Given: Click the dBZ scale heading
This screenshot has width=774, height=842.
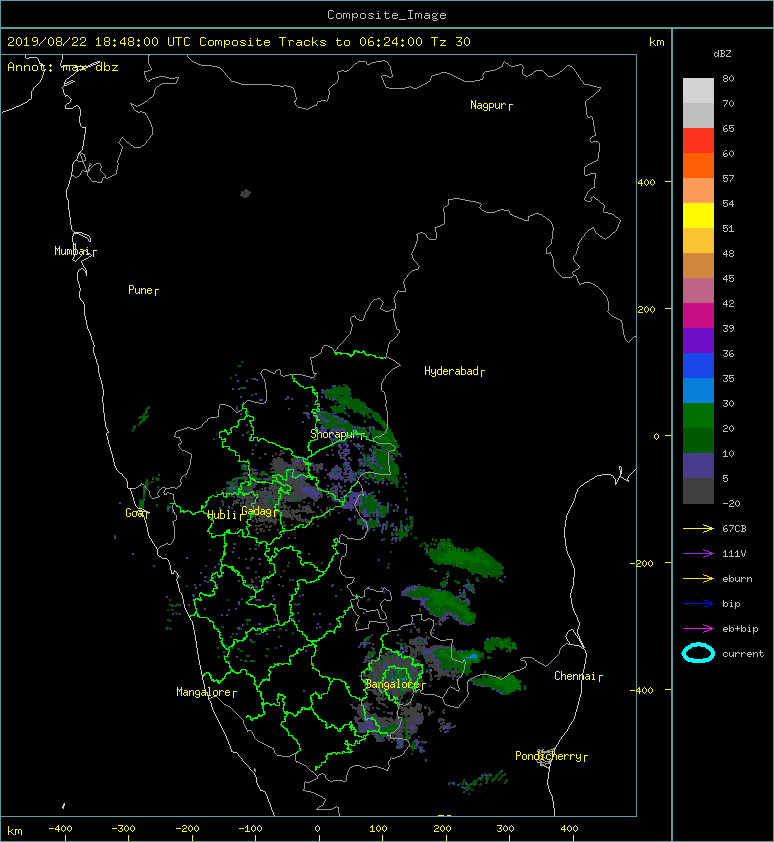Looking at the screenshot, I should pos(722,54).
